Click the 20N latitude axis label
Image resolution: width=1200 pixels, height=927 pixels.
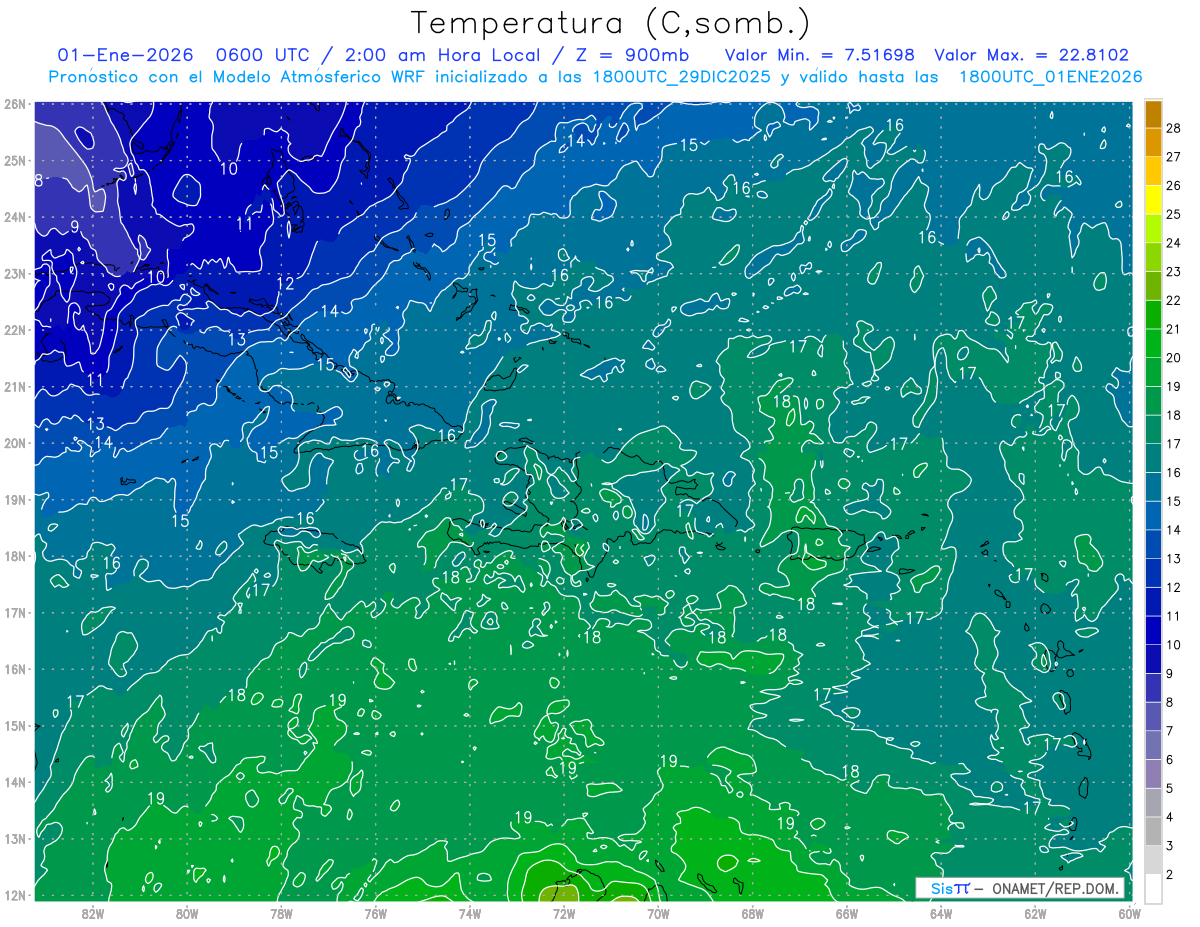point(15,443)
